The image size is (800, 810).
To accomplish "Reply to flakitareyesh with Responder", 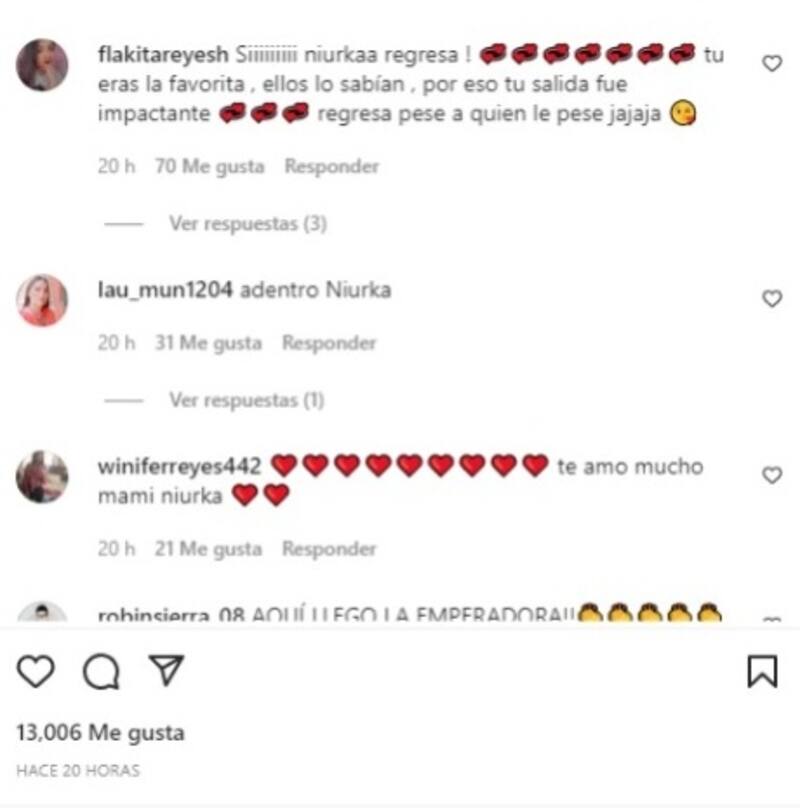I will [x=332, y=166].
